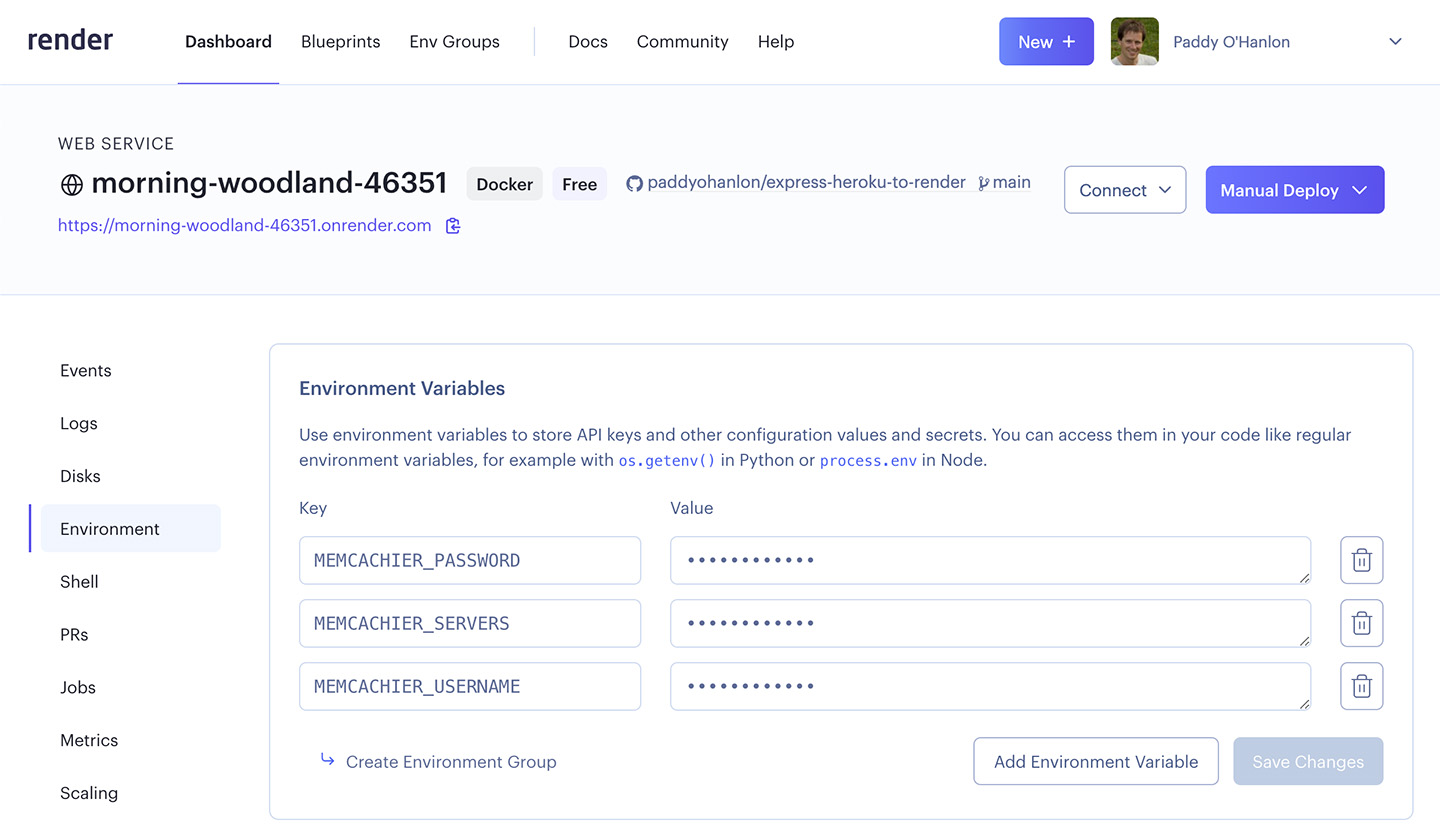The width and height of the screenshot is (1440, 838).
Task: Click the New + button
Action: pyautogui.click(x=1046, y=41)
